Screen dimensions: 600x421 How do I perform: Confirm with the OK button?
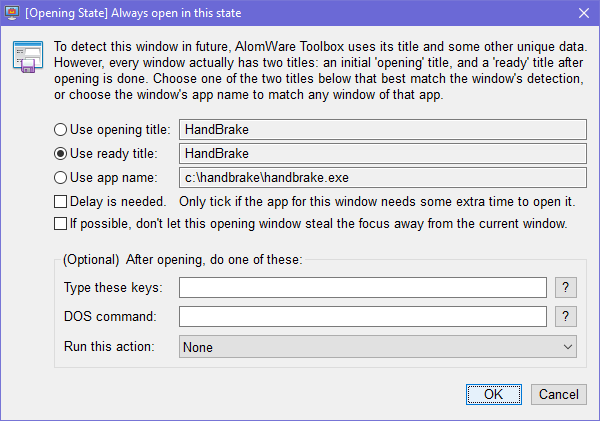(493, 394)
